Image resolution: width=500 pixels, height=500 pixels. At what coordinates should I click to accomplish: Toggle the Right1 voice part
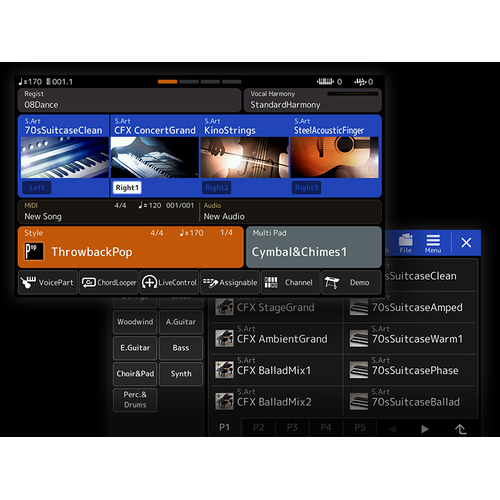point(127,188)
